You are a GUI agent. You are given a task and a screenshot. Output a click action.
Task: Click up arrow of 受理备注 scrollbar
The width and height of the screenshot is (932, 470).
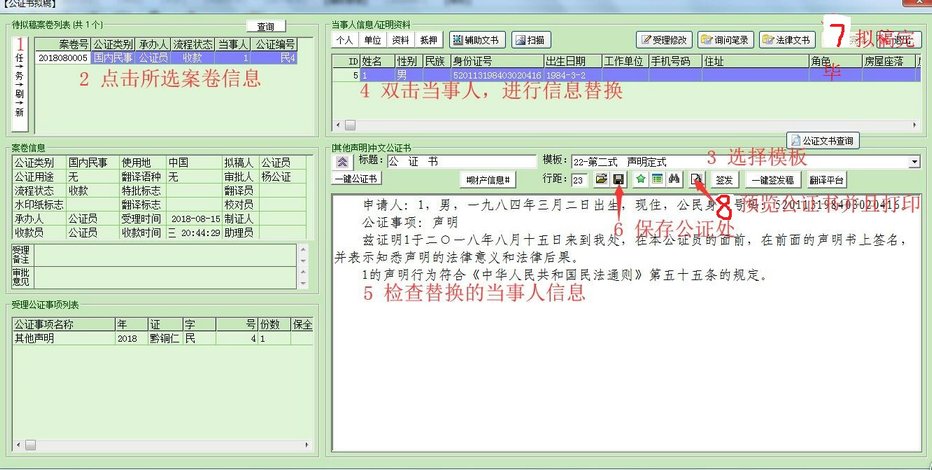point(303,249)
